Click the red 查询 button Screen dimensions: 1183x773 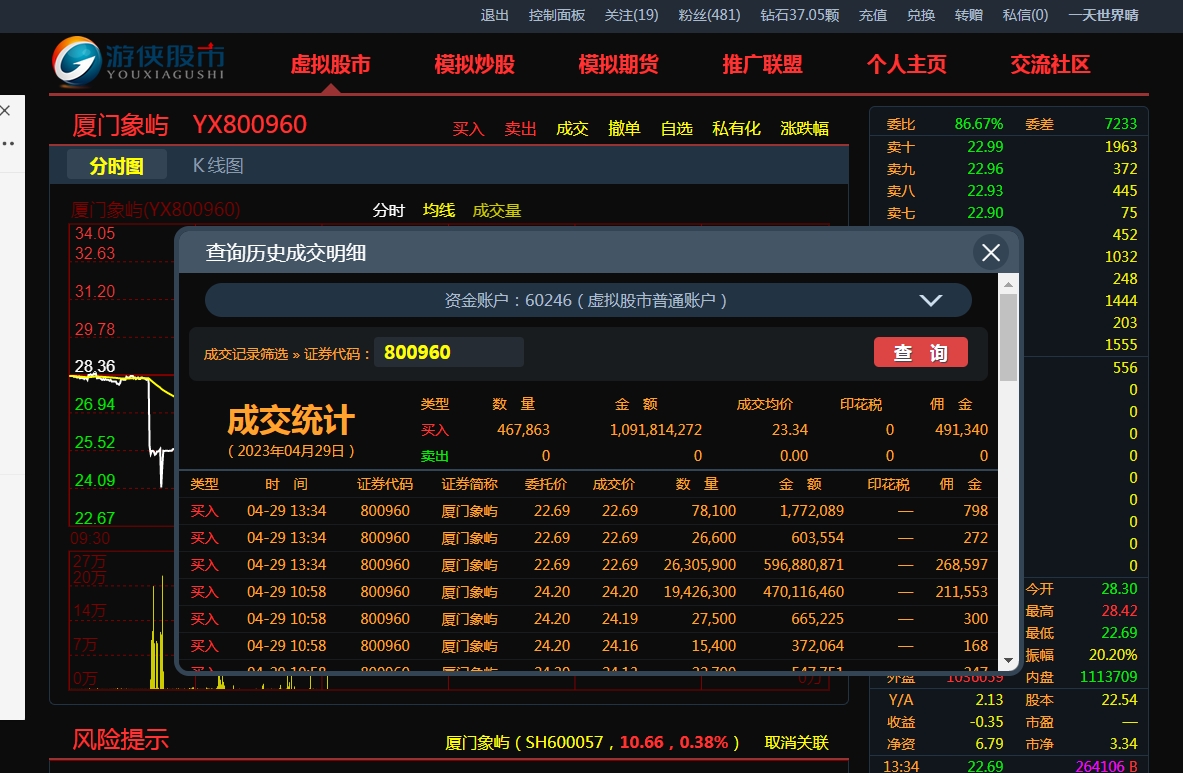click(x=920, y=352)
